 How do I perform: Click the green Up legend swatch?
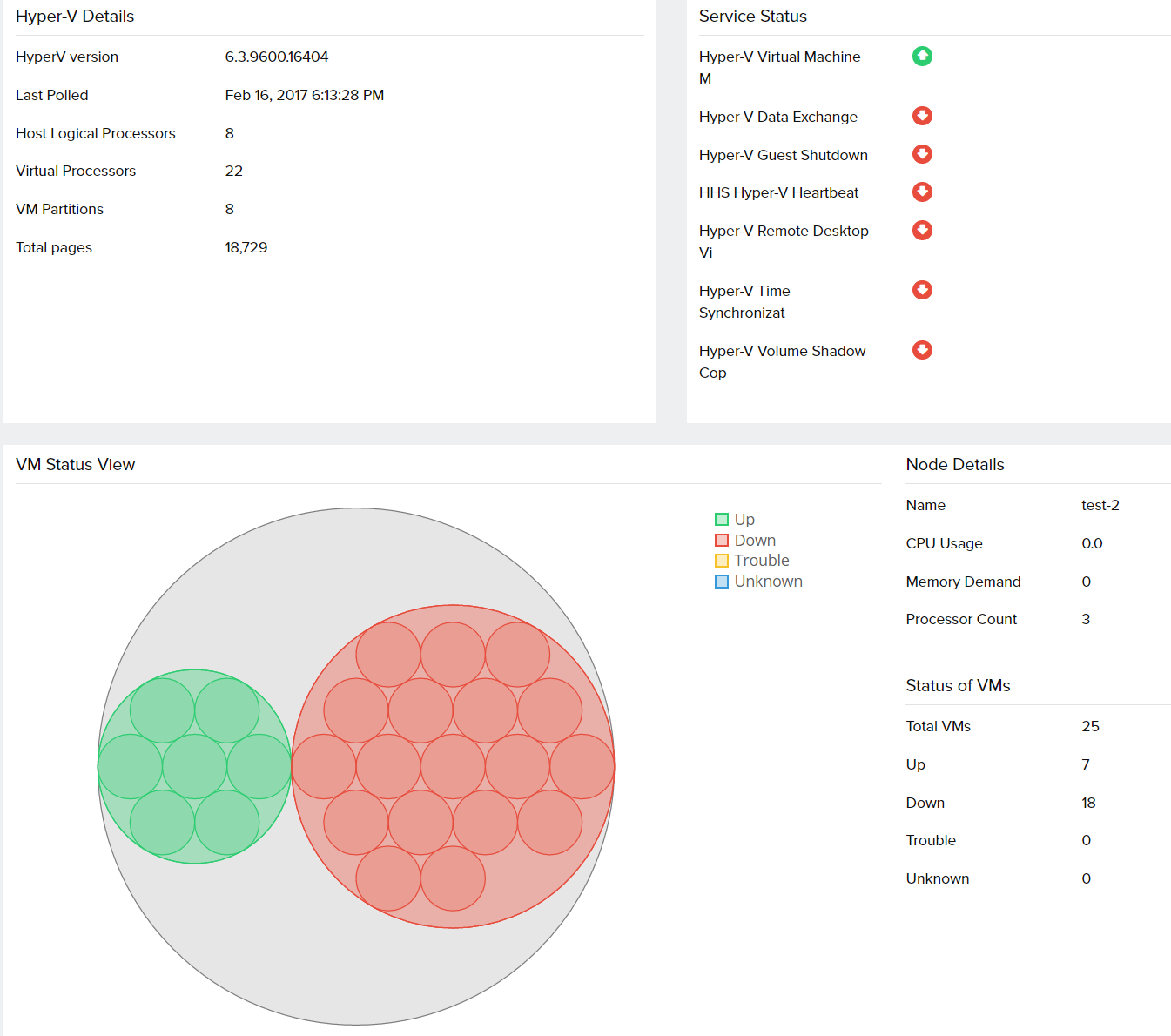722,520
